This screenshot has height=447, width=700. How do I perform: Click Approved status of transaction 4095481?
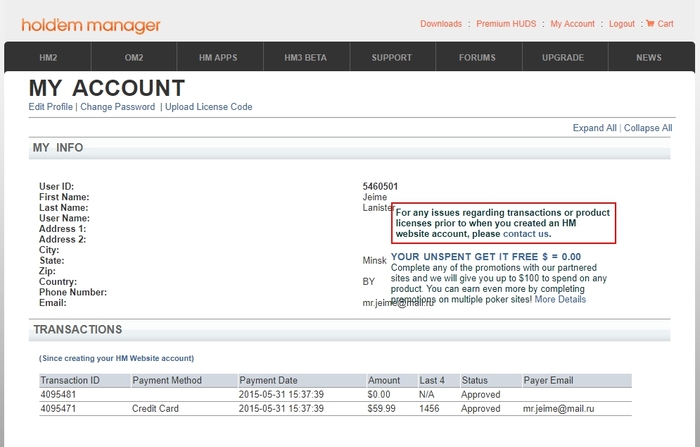481,395
